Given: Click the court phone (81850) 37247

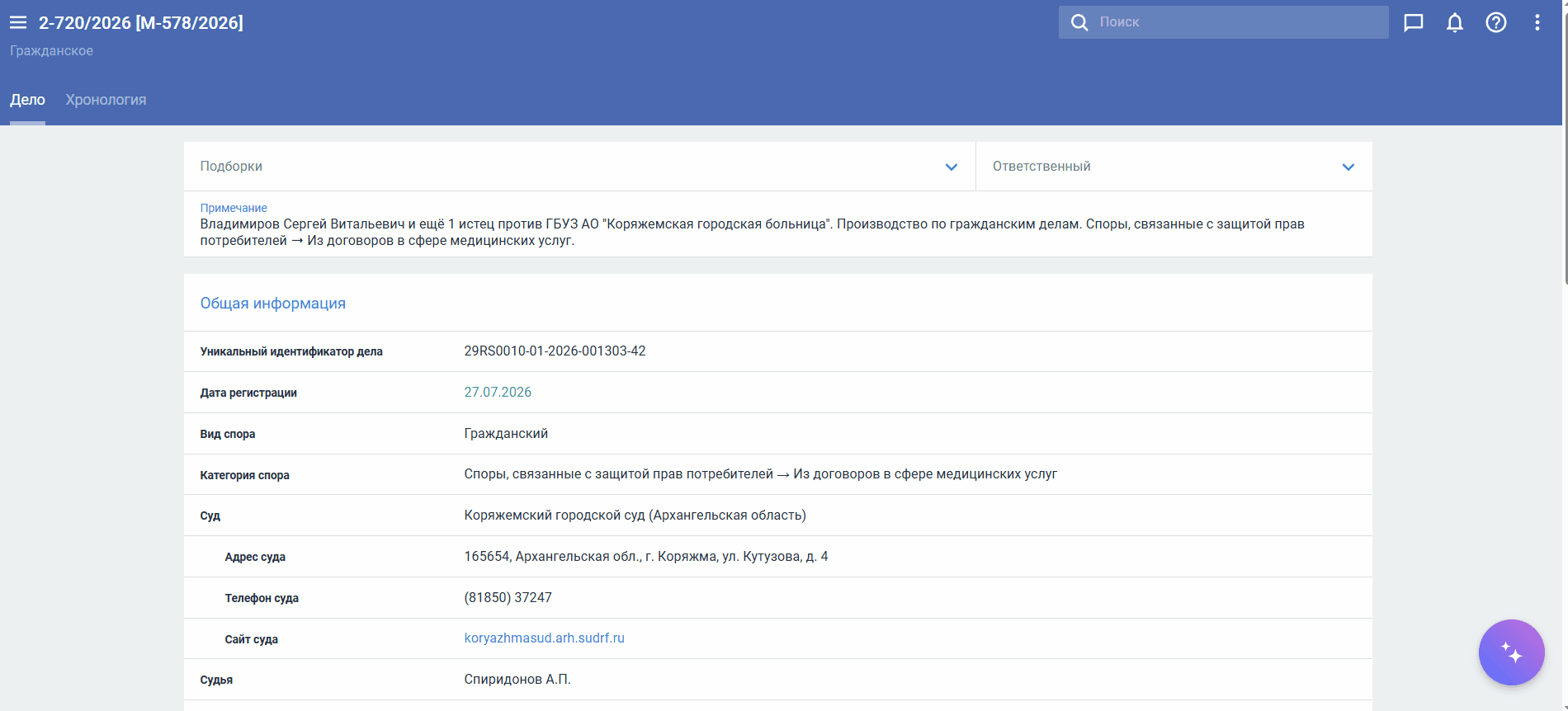Looking at the screenshot, I should tap(508, 598).
